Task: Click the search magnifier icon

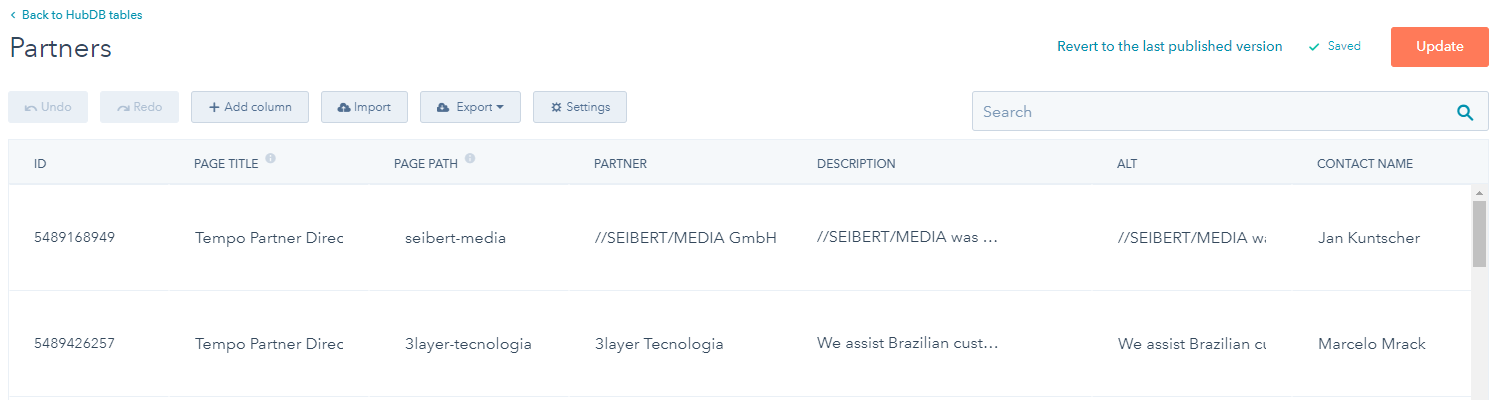Action: click(1465, 112)
